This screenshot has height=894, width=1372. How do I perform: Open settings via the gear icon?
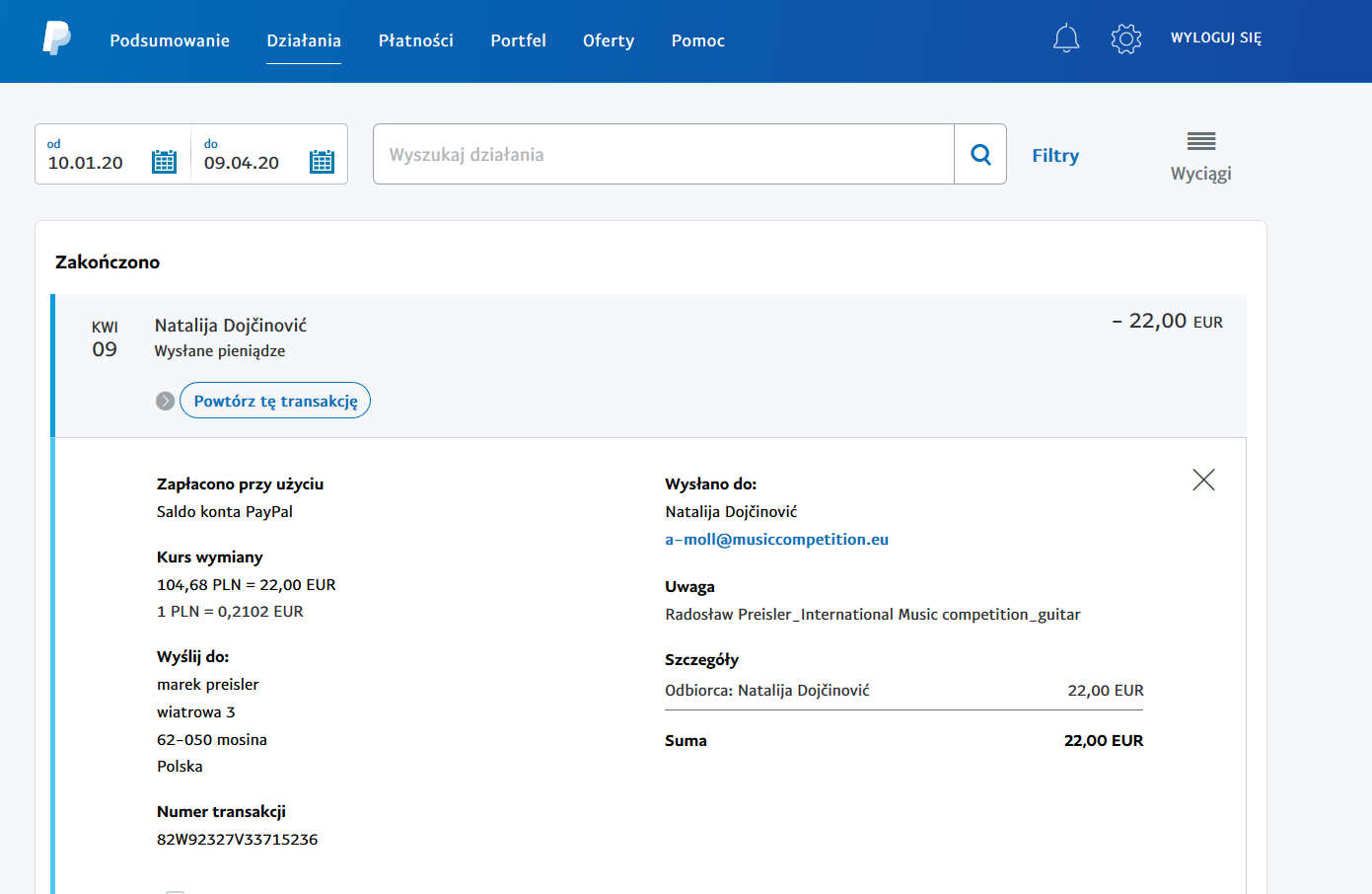pos(1125,38)
